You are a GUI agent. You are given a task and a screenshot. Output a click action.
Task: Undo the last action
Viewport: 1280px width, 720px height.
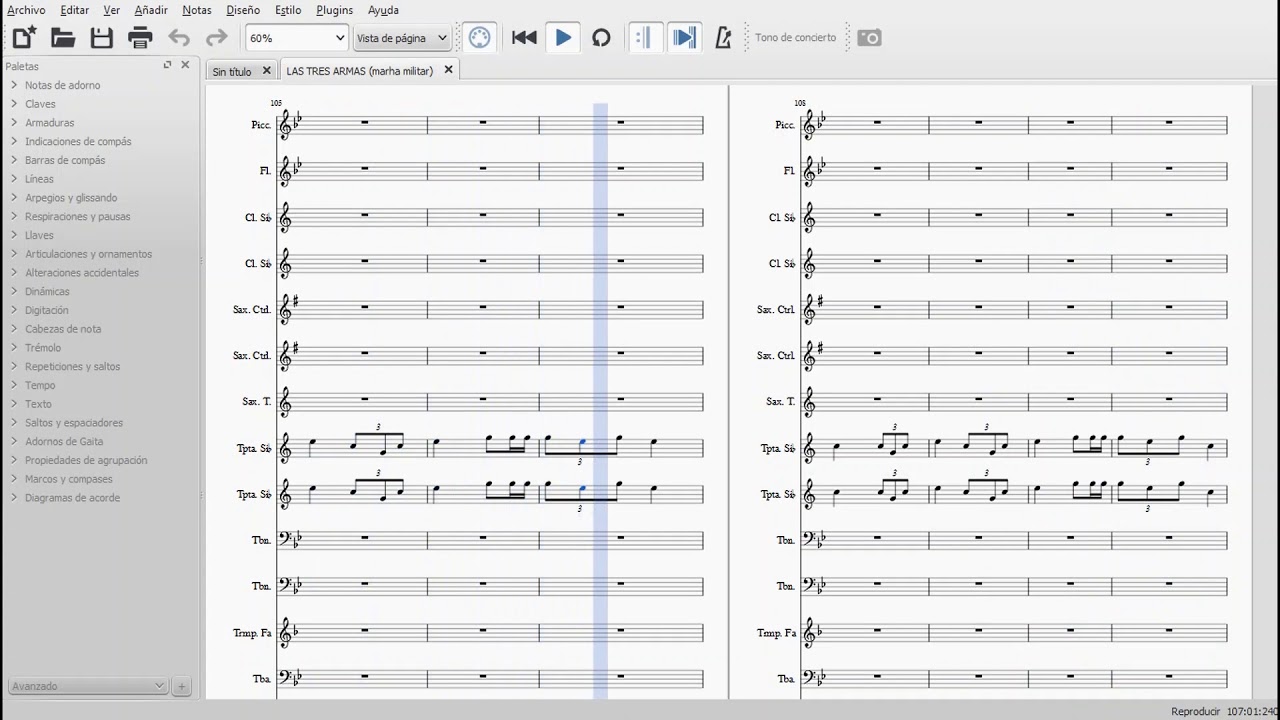(179, 38)
